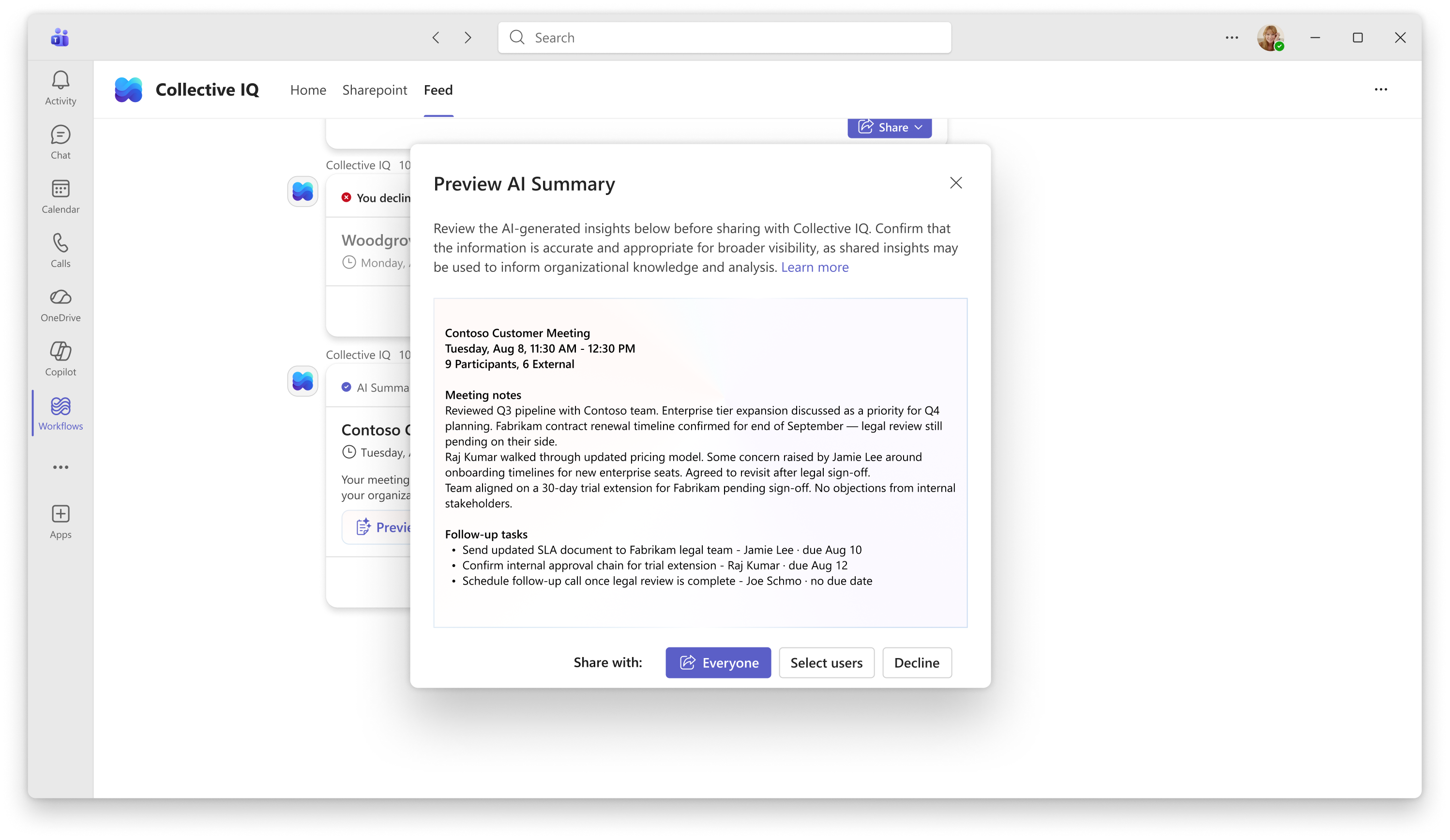Screen dimensions: 1450x840
Task: Click the clock icon on Woodgrove card
Action: (348, 262)
